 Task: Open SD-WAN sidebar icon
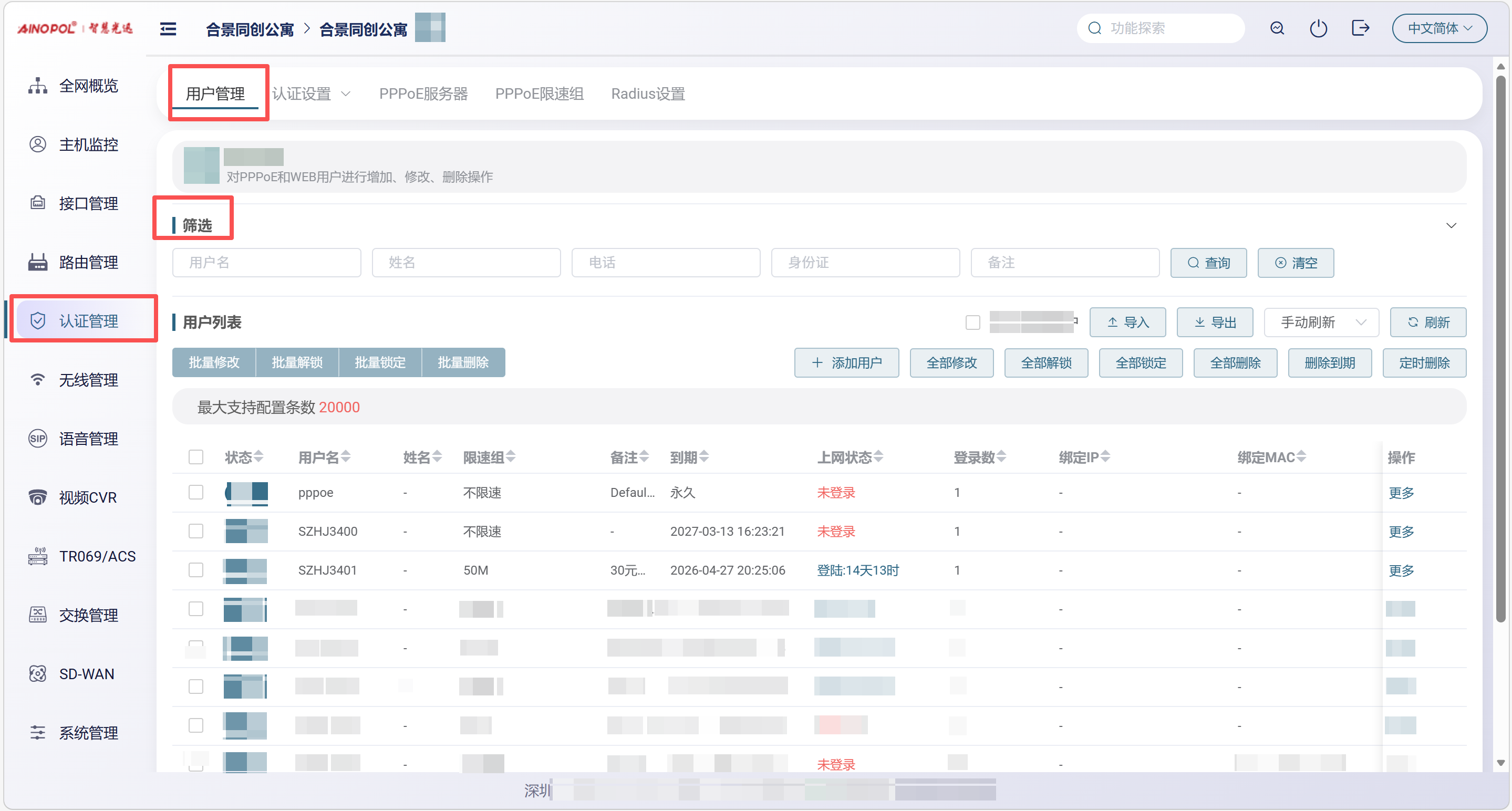click(38, 674)
